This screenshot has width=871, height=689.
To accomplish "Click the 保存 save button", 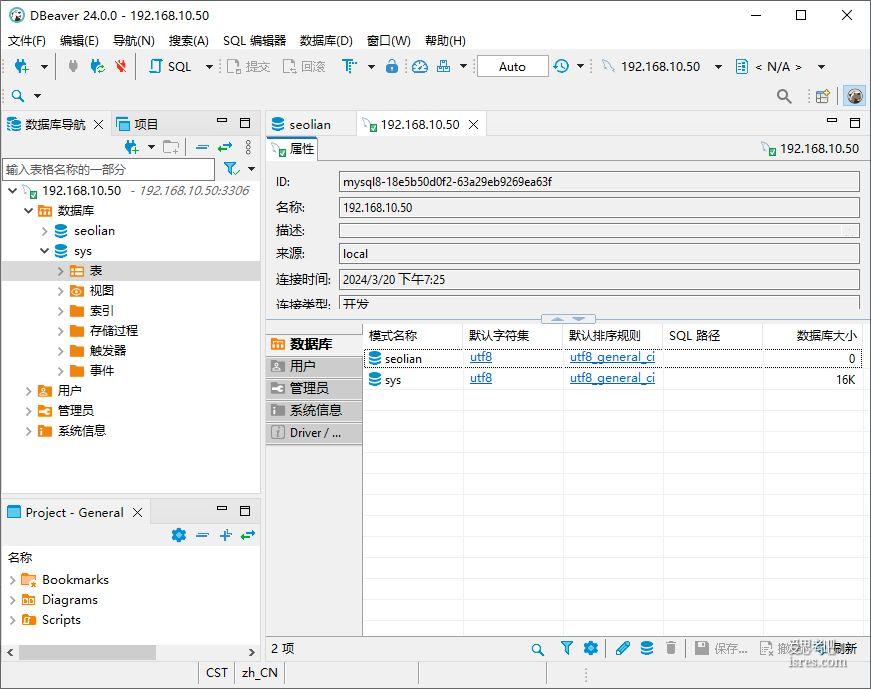I will [x=721, y=648].
